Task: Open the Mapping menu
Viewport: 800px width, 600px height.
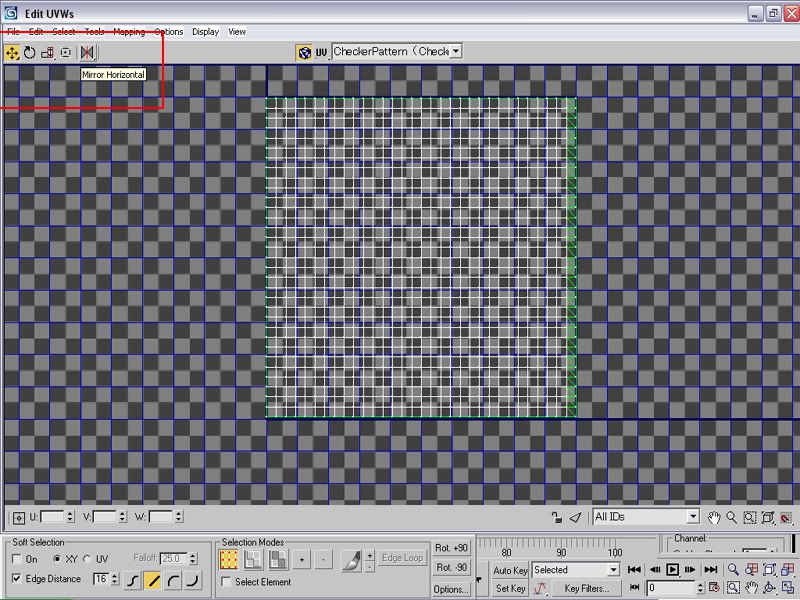Action: pos(129,32)
